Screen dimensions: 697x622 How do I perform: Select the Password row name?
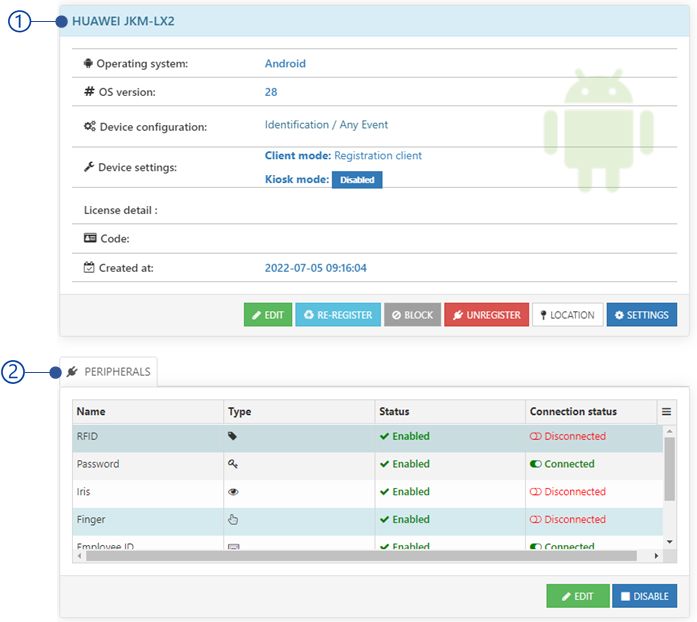pyautogui.click(x=98, y=464)
